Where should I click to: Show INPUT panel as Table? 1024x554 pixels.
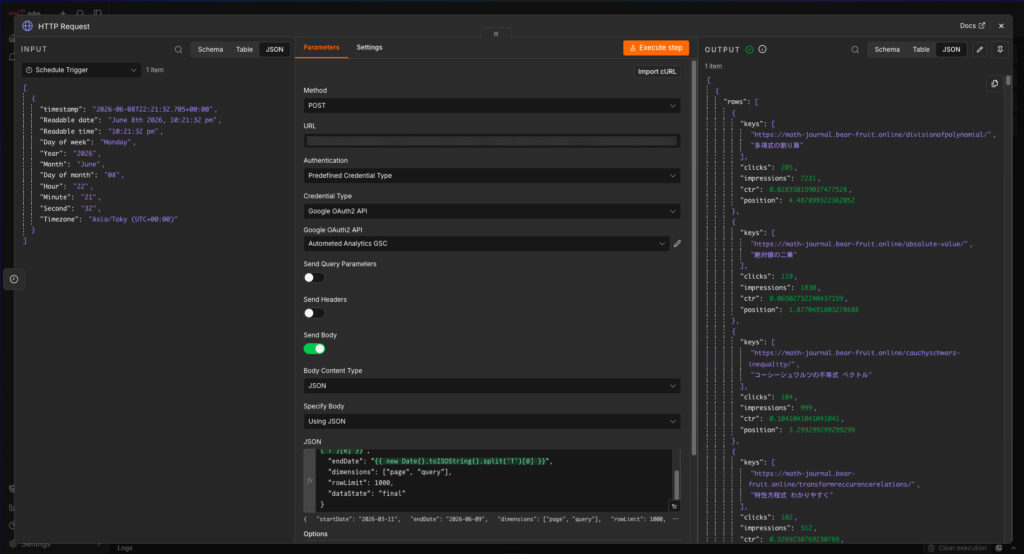pos(244,50)
